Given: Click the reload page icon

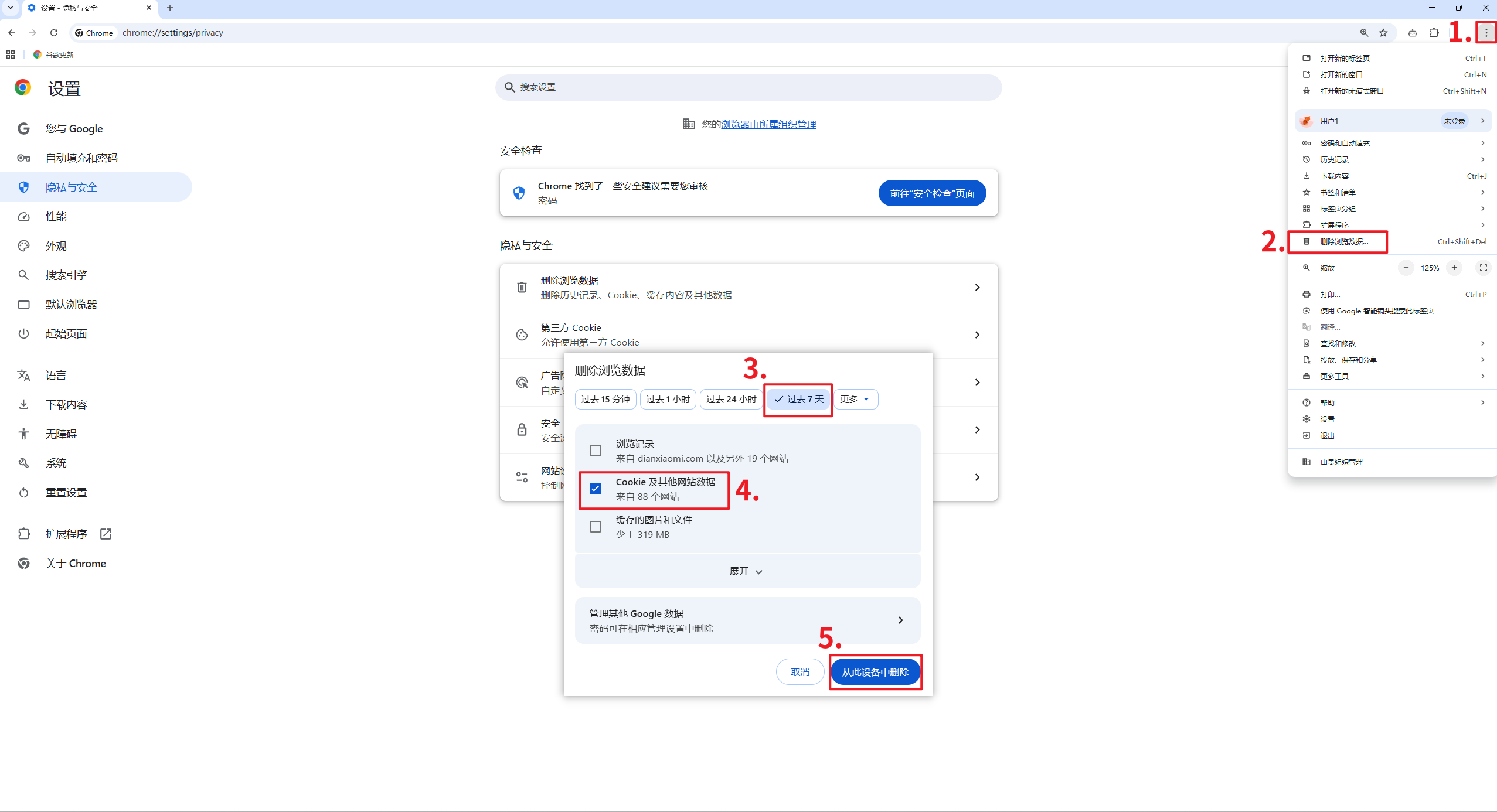Looking at the screenshot, I should 54,33.
